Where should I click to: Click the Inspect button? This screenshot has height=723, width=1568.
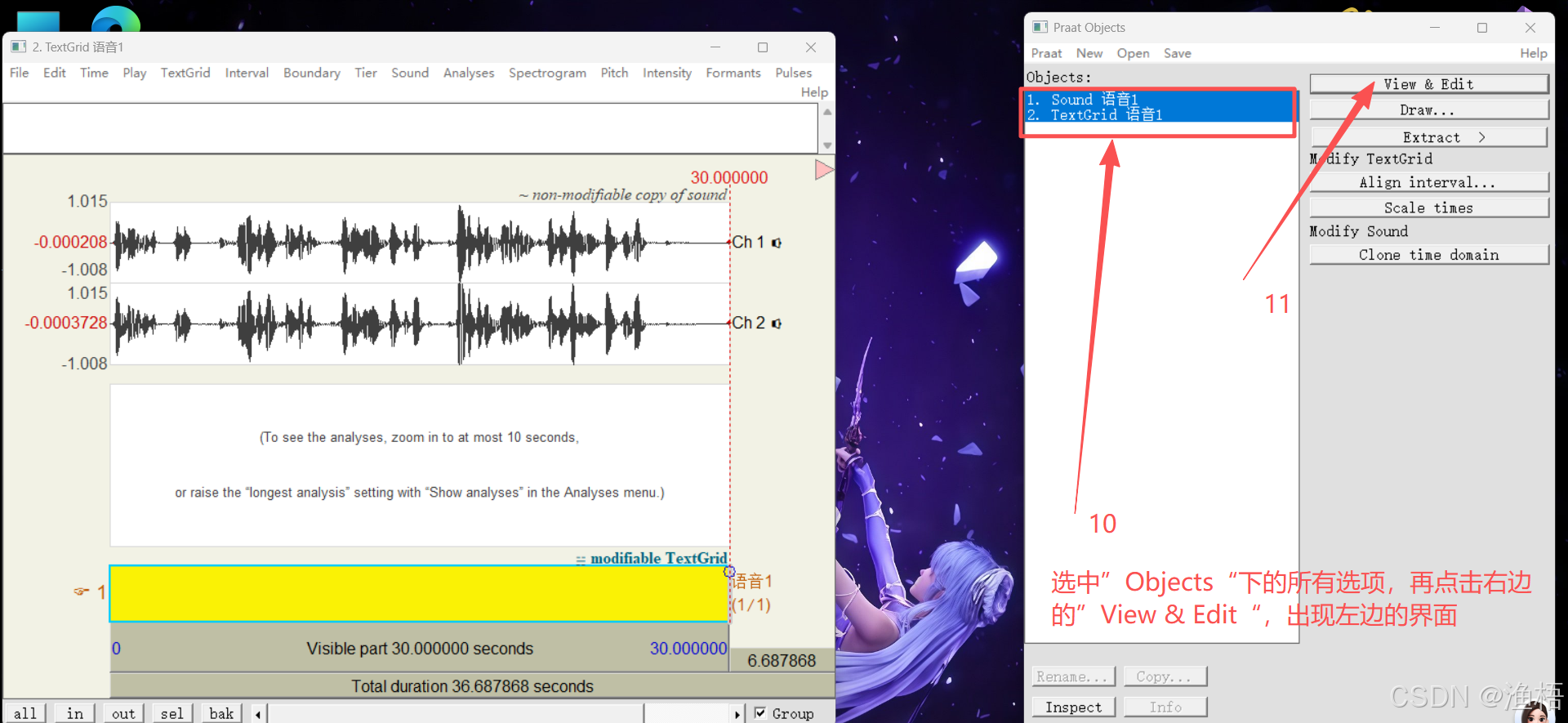1073,707
